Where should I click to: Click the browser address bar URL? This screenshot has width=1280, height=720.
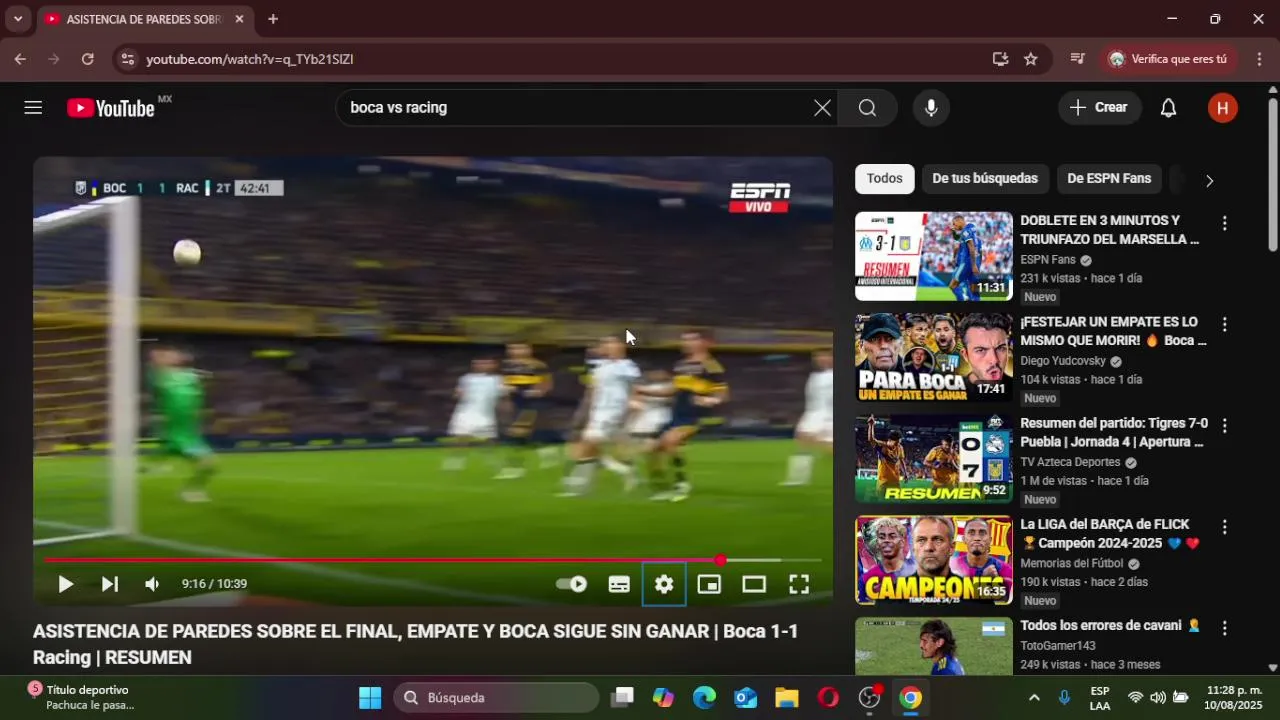point(250,59)
